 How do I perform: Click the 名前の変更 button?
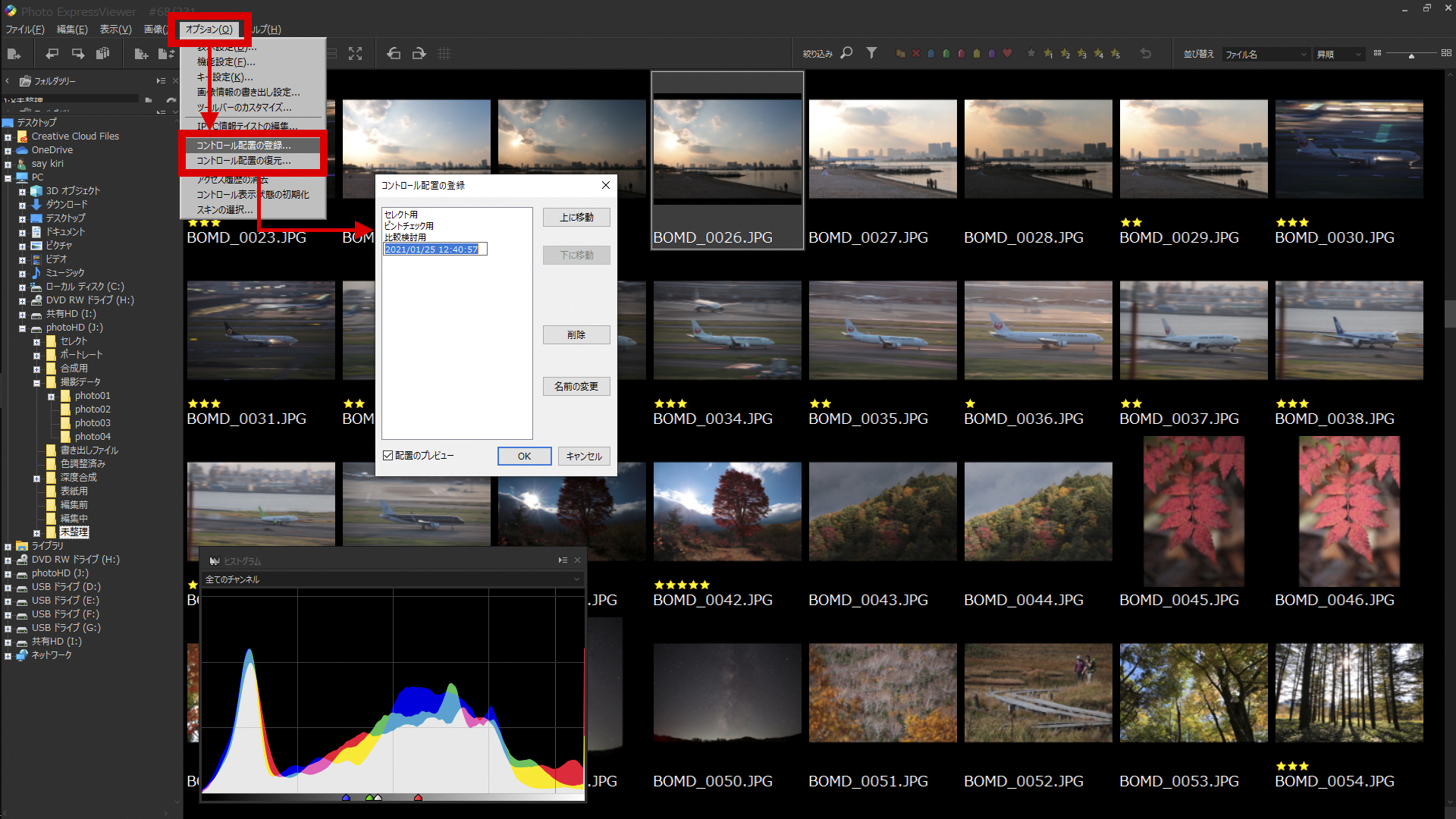(576, 387)
